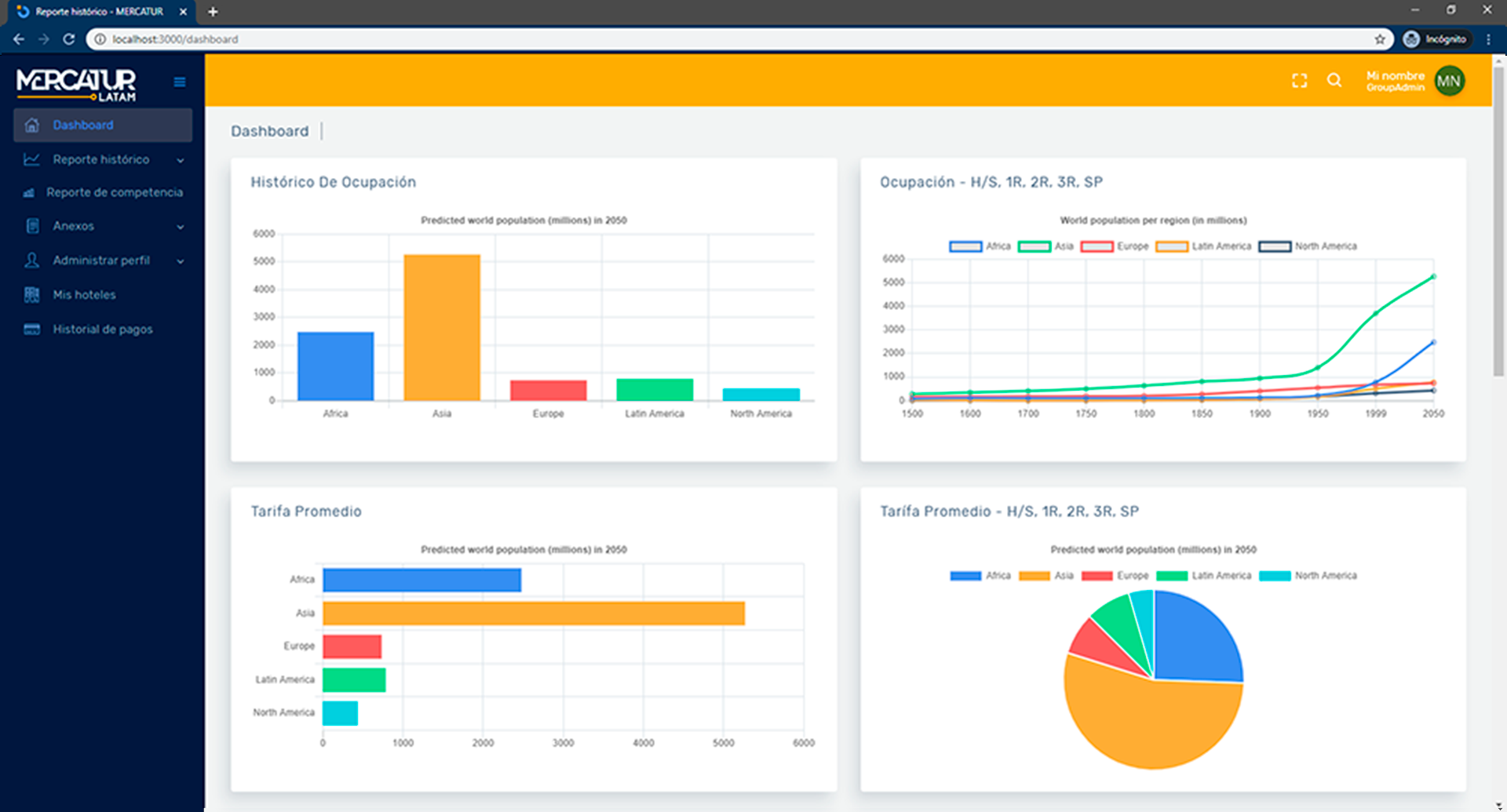This screenshot has height=812, width=1507.
Task: Reload the page
Action: (69, 39)
